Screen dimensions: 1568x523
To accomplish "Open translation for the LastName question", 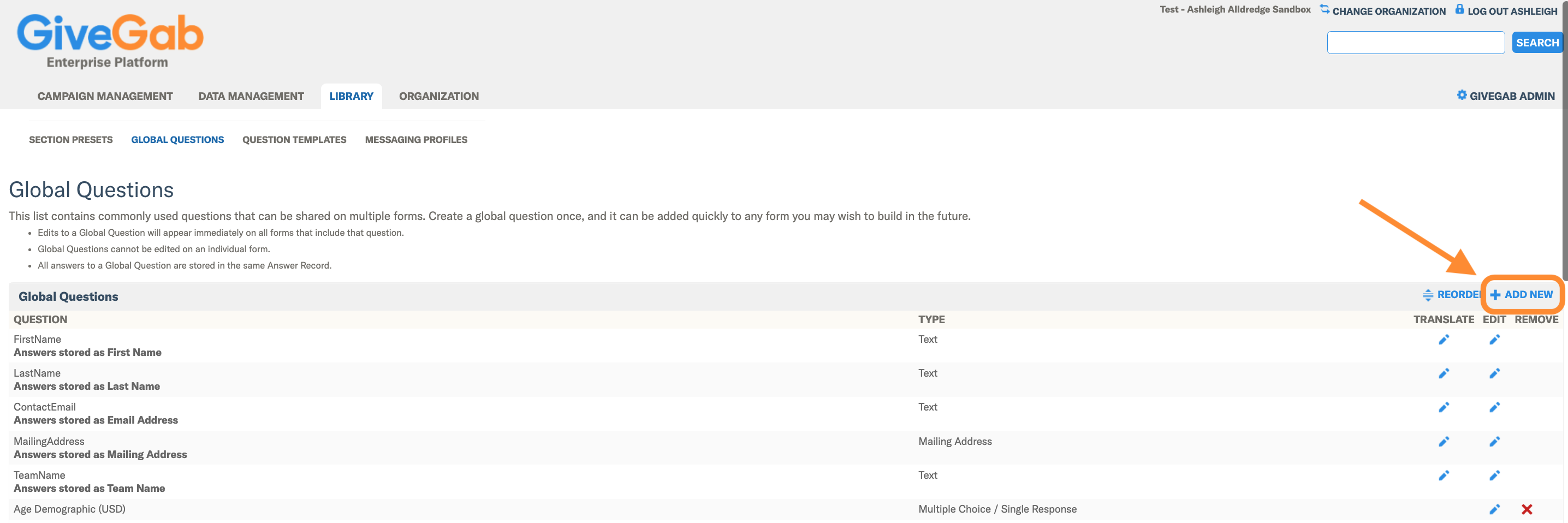I will coord(1443,373).
